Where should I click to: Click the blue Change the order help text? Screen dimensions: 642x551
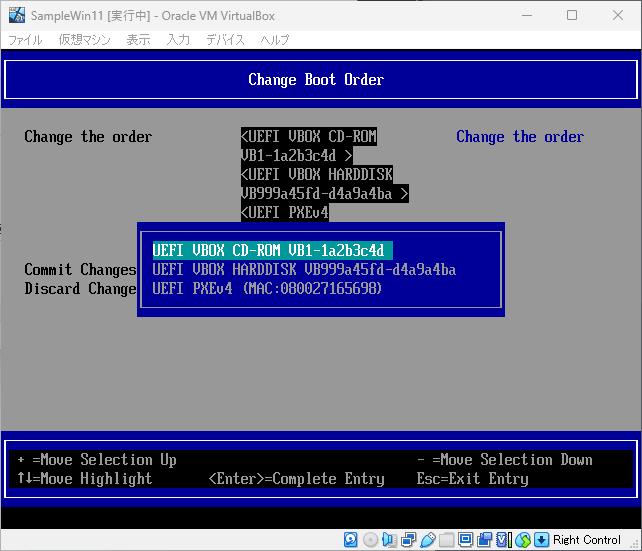tap(520, 136)
